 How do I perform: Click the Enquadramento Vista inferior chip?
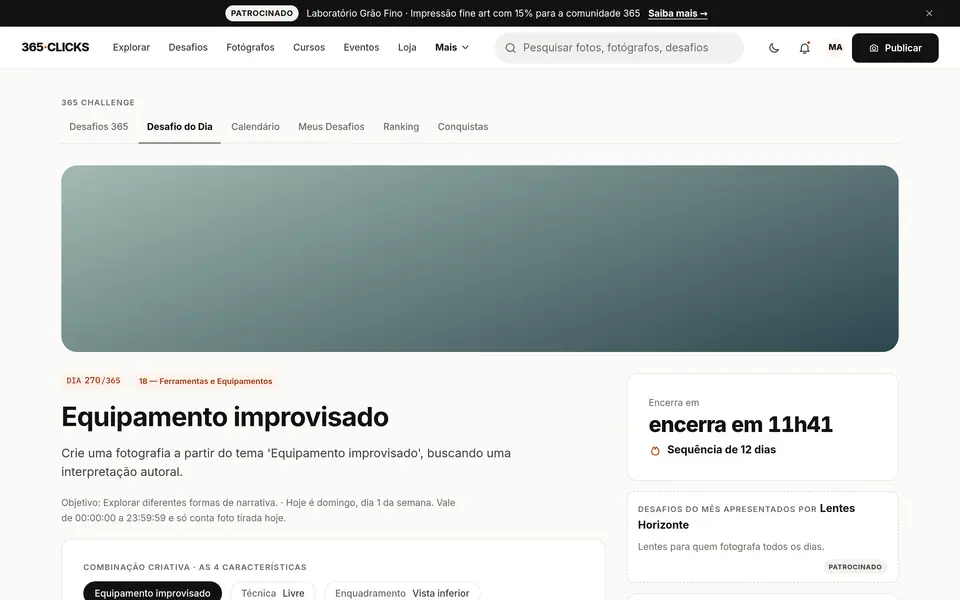click(402, 592)
